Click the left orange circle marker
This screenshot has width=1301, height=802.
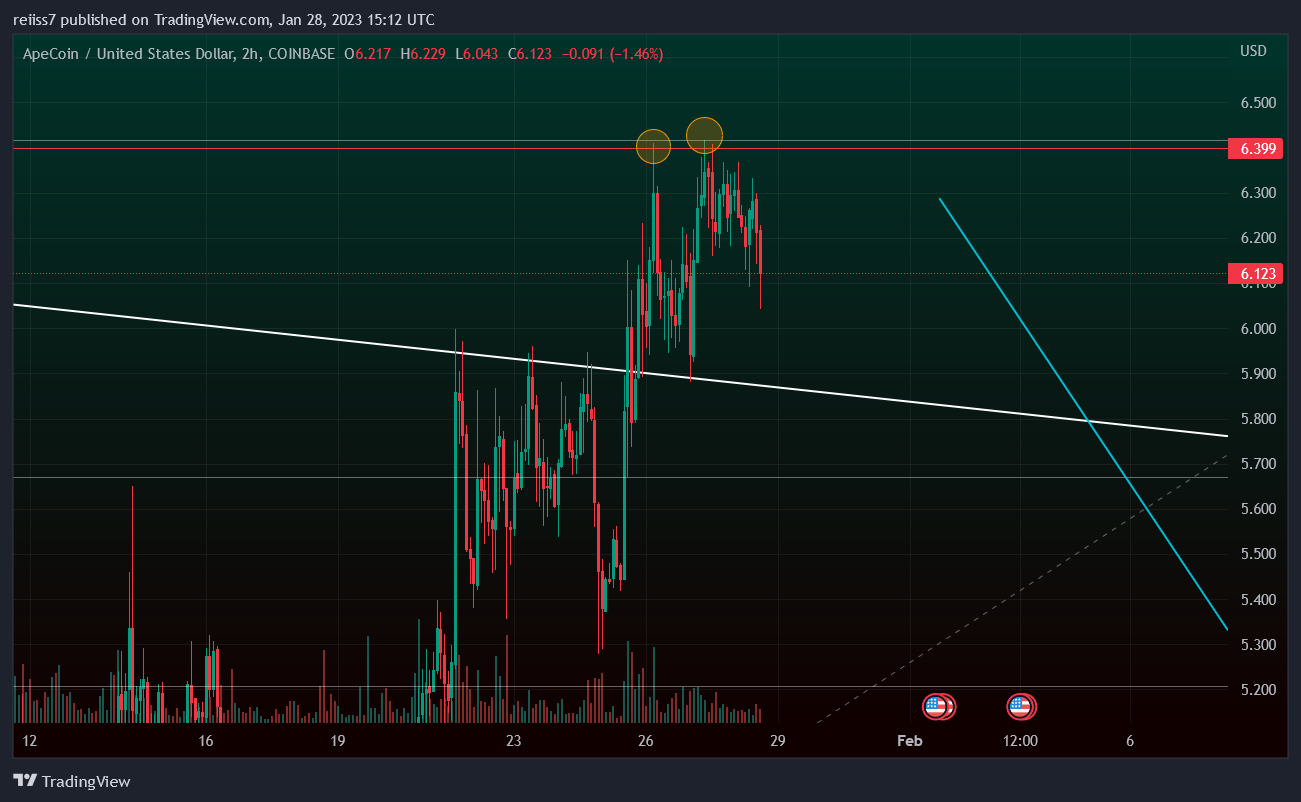653,147
